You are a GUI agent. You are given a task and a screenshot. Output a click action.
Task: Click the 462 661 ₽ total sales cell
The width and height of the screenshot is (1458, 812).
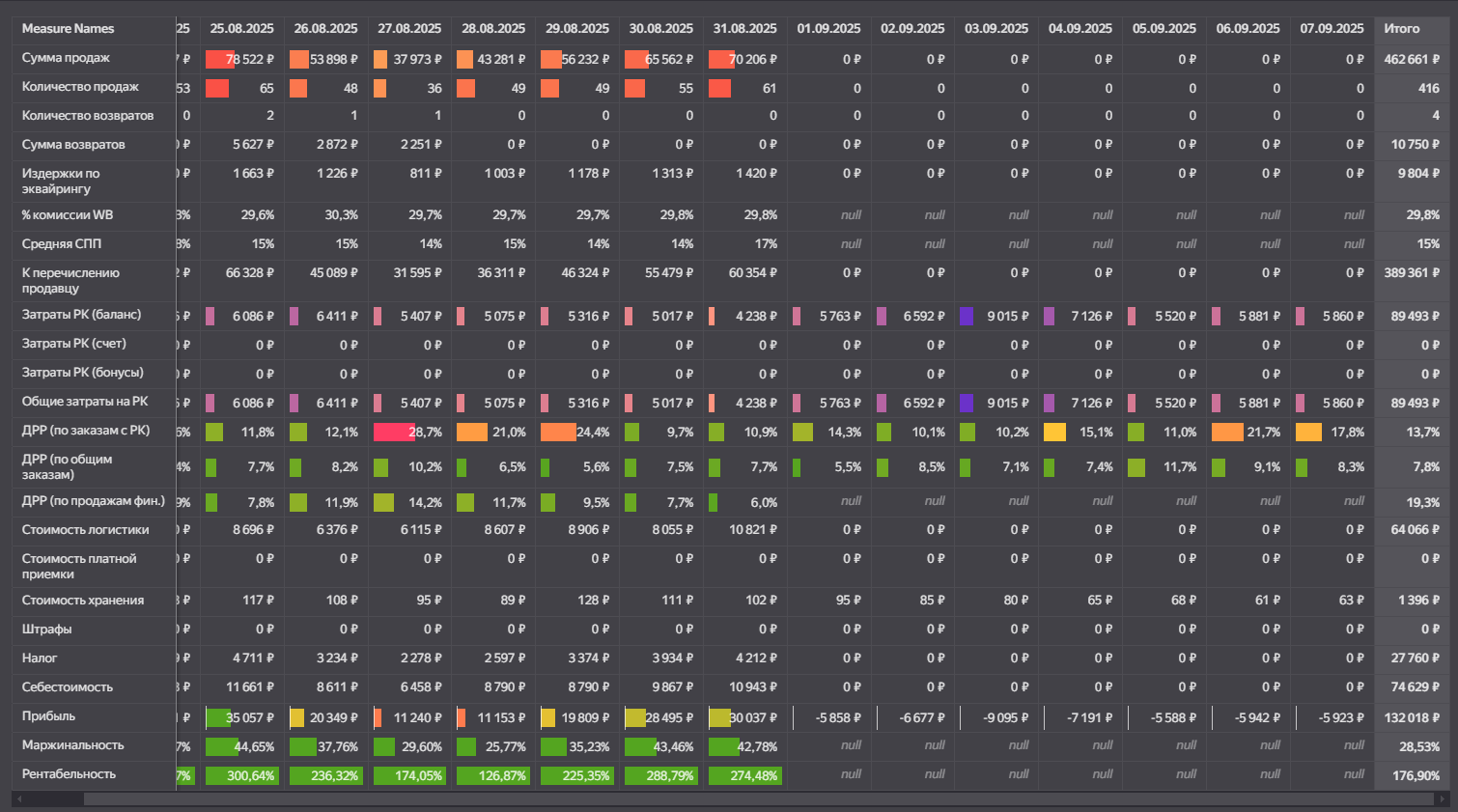pyautogui.click(x=1411, y=59)
